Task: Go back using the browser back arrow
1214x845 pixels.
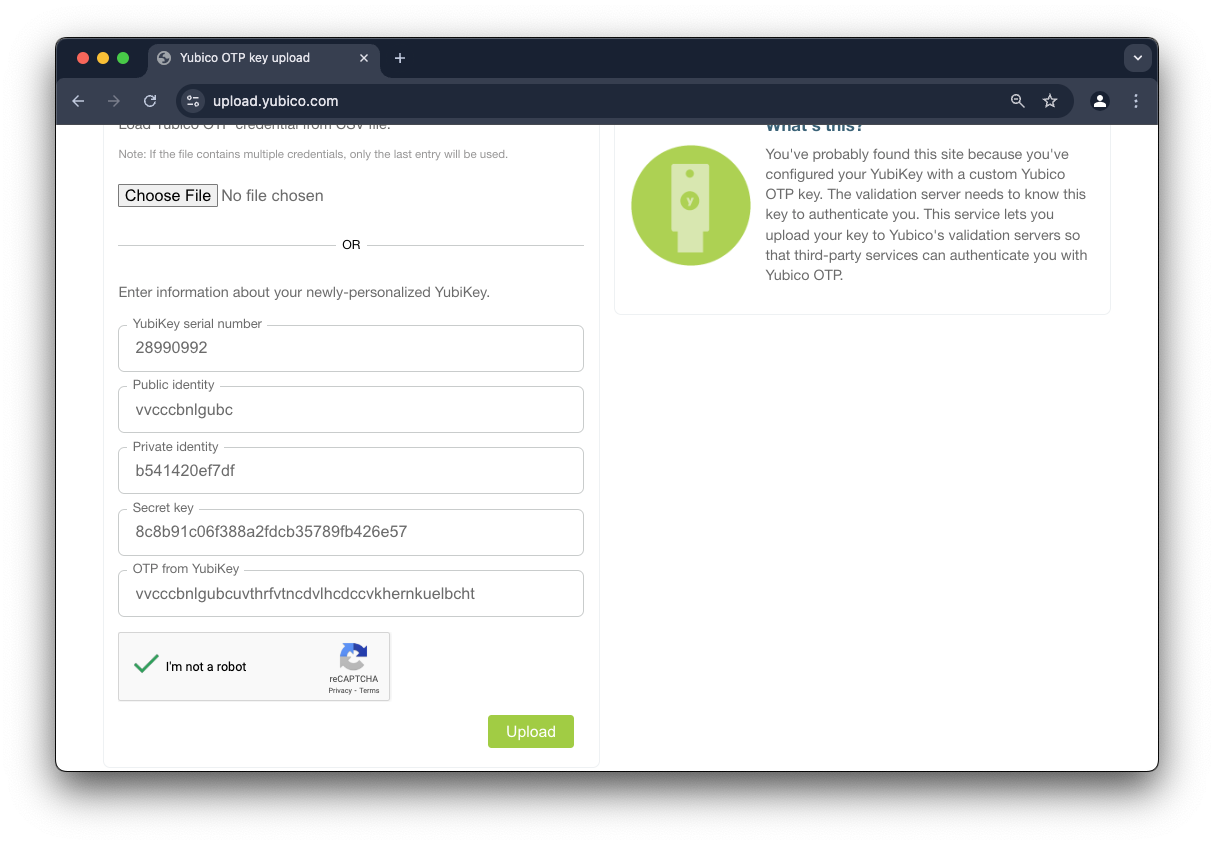Action: 78,101
